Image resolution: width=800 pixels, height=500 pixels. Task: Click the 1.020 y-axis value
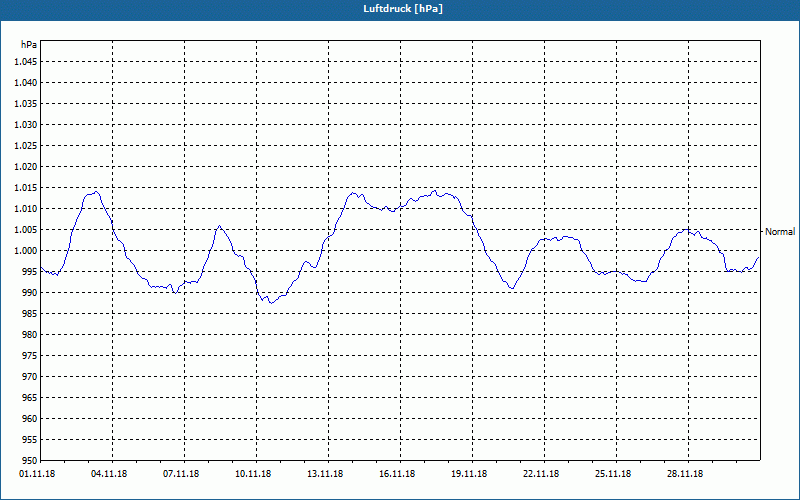tap(26, 166)
